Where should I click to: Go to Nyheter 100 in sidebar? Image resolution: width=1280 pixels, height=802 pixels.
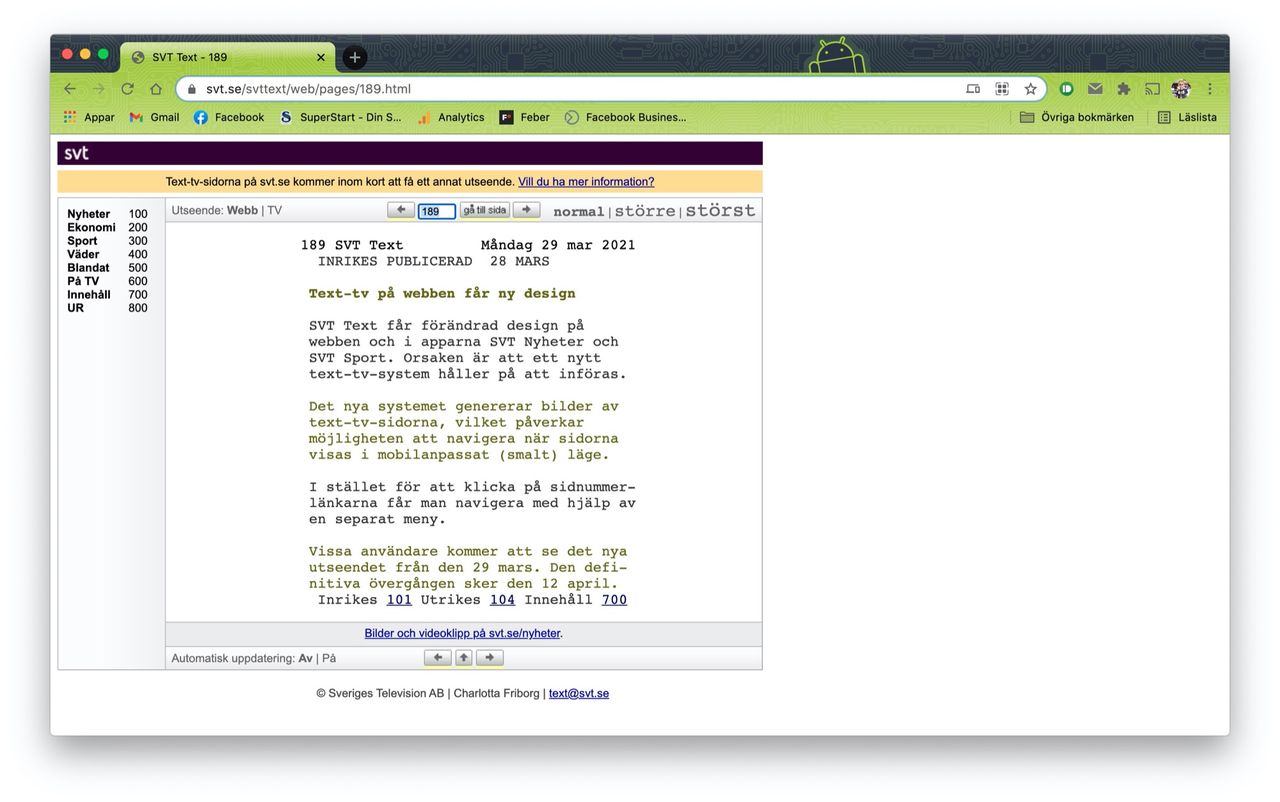tap(107, 214)
